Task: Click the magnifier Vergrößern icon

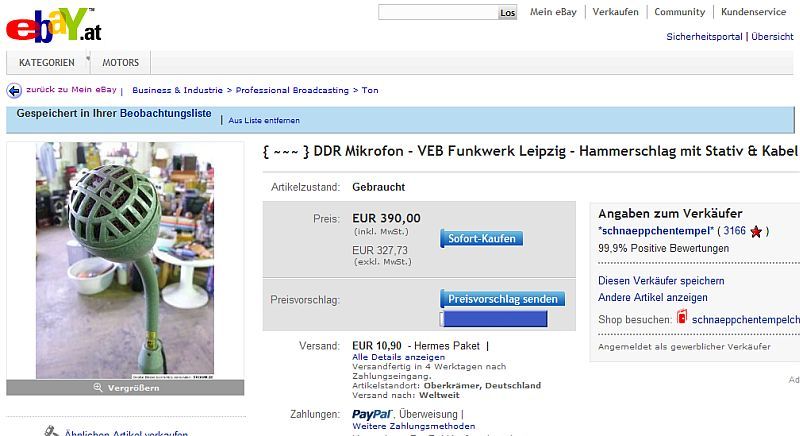Action: click(x=98, y=388)
